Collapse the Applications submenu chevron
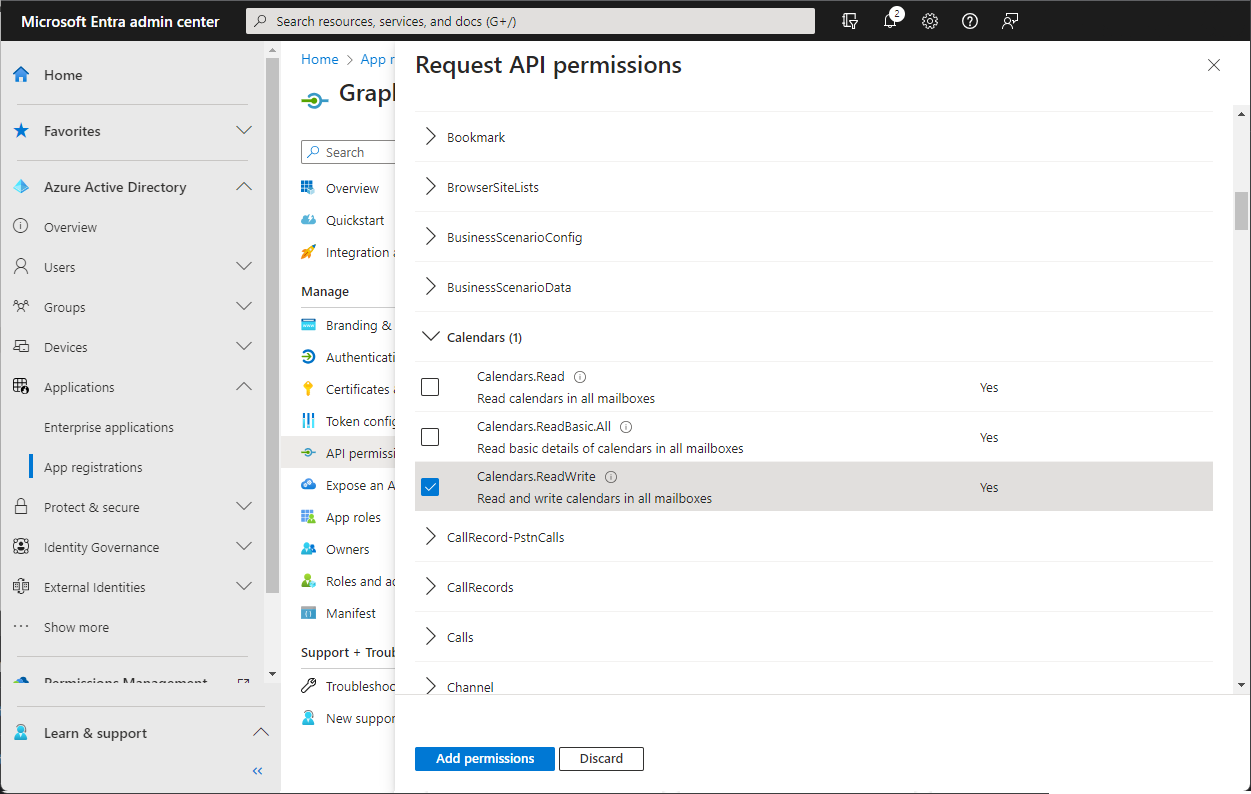 pyautogui.click(x=244, y=387)
